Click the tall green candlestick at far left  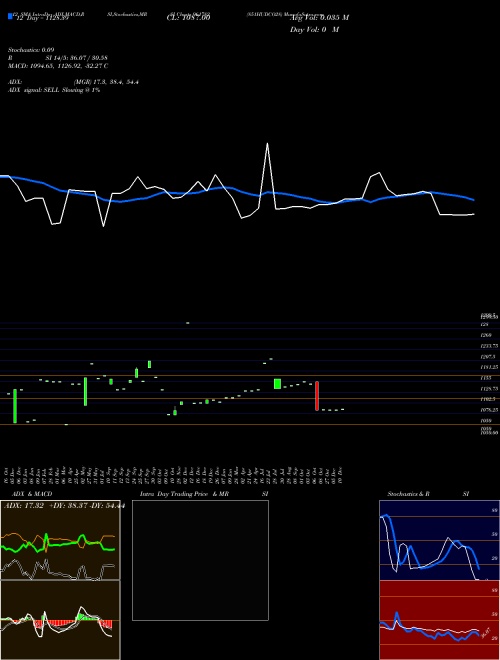tap(15, 406)
